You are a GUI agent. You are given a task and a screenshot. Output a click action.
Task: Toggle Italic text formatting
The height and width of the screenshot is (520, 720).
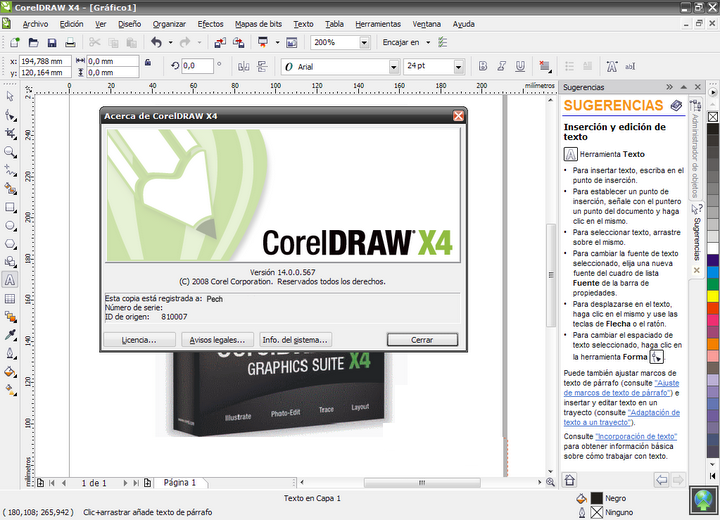503,66
